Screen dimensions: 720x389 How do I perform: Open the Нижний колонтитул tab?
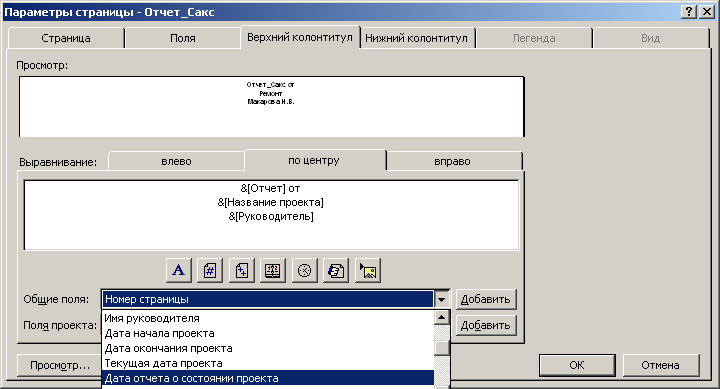click(416, 38)
